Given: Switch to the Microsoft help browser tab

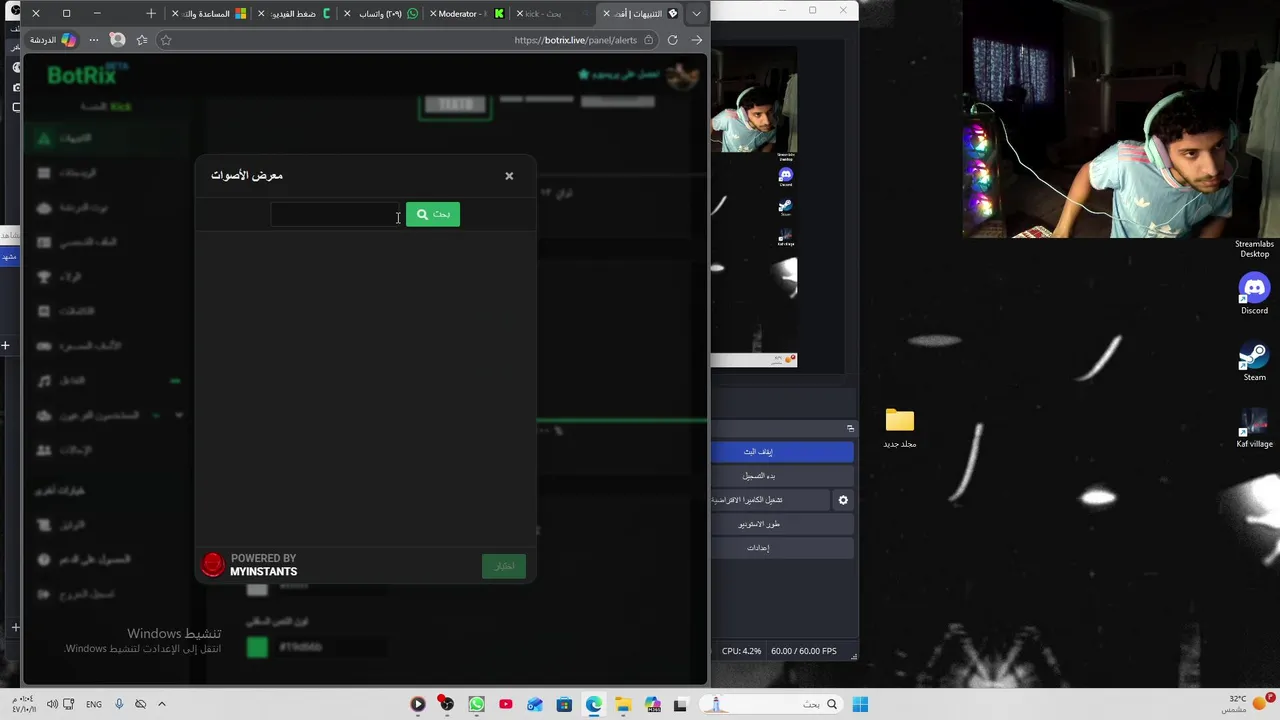Looking at the screenshot, I should point(210,13).
